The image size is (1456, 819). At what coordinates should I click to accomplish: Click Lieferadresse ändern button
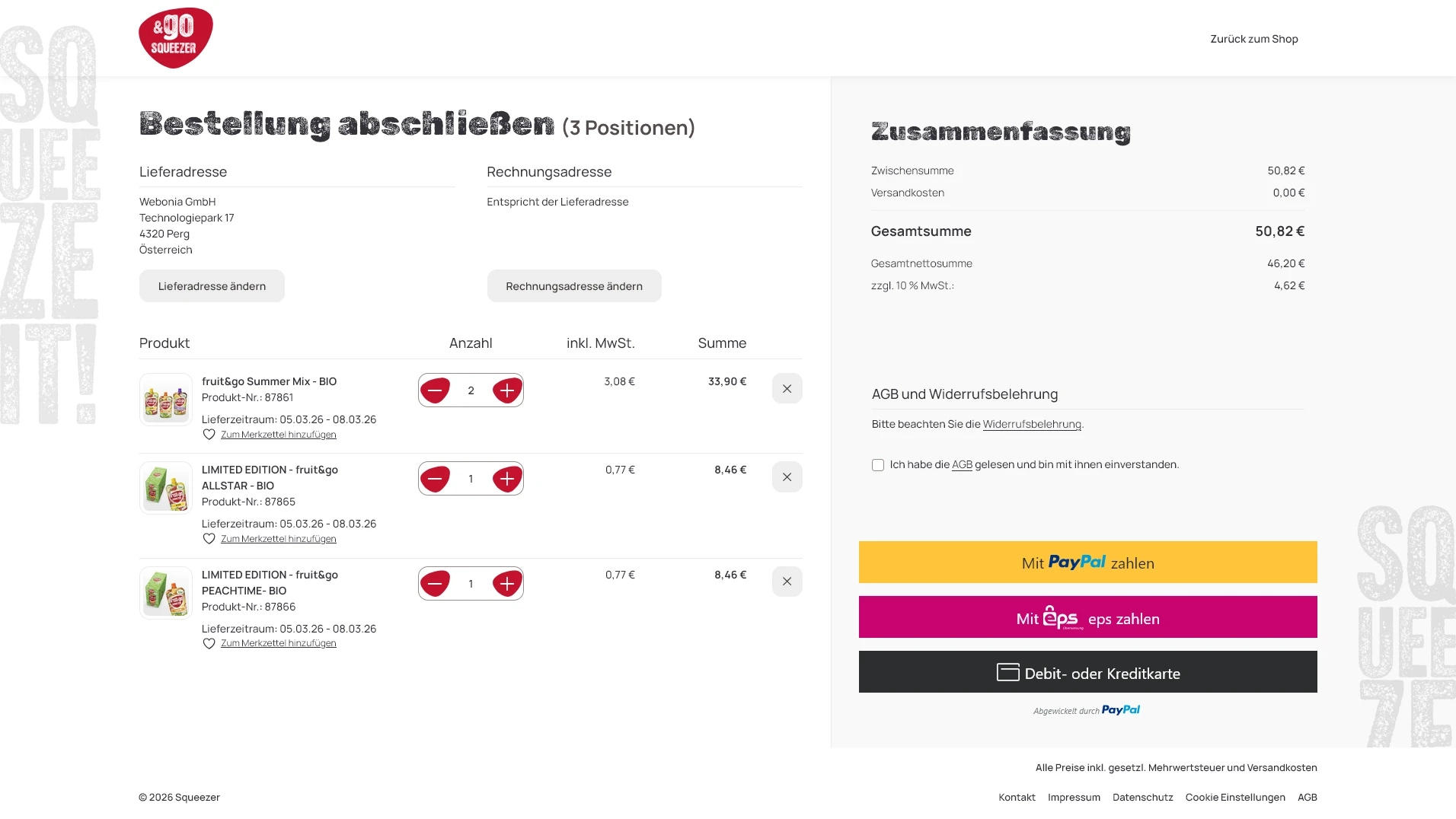click(x=212, y=286)
